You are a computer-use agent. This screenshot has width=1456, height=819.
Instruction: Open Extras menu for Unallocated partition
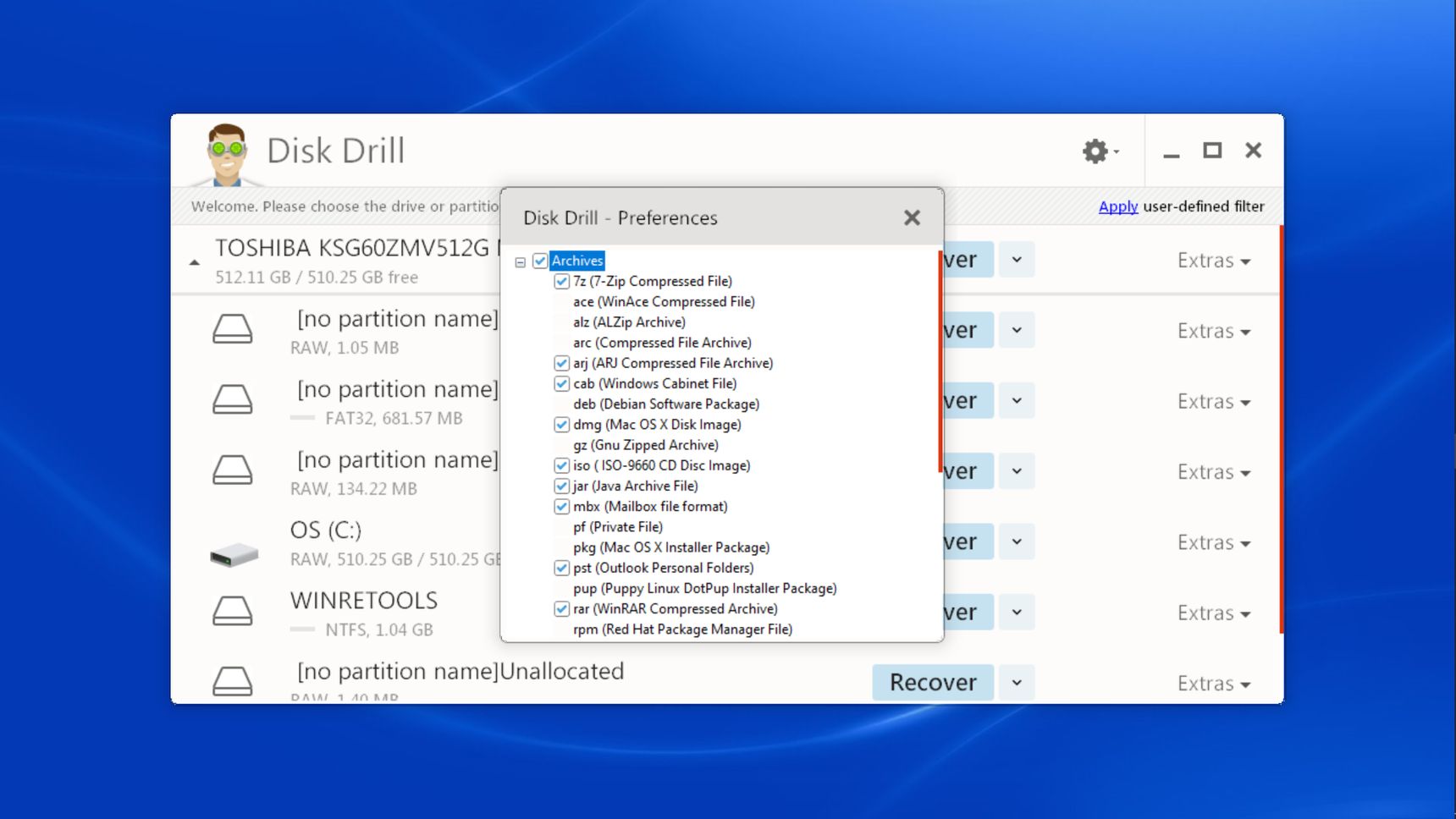[1214, 684]
